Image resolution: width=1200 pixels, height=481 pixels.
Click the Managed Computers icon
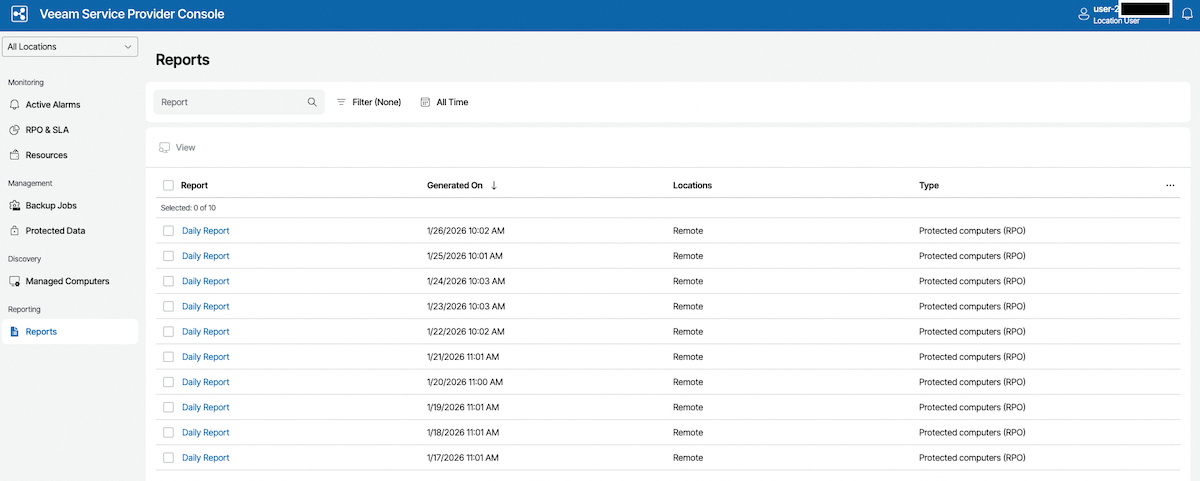[14, 281]
